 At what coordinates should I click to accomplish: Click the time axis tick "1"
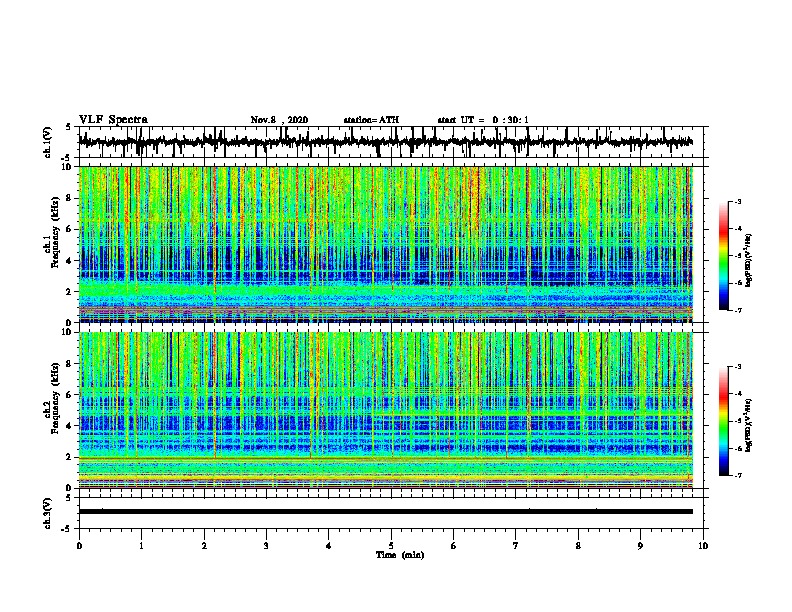(141, 546)
